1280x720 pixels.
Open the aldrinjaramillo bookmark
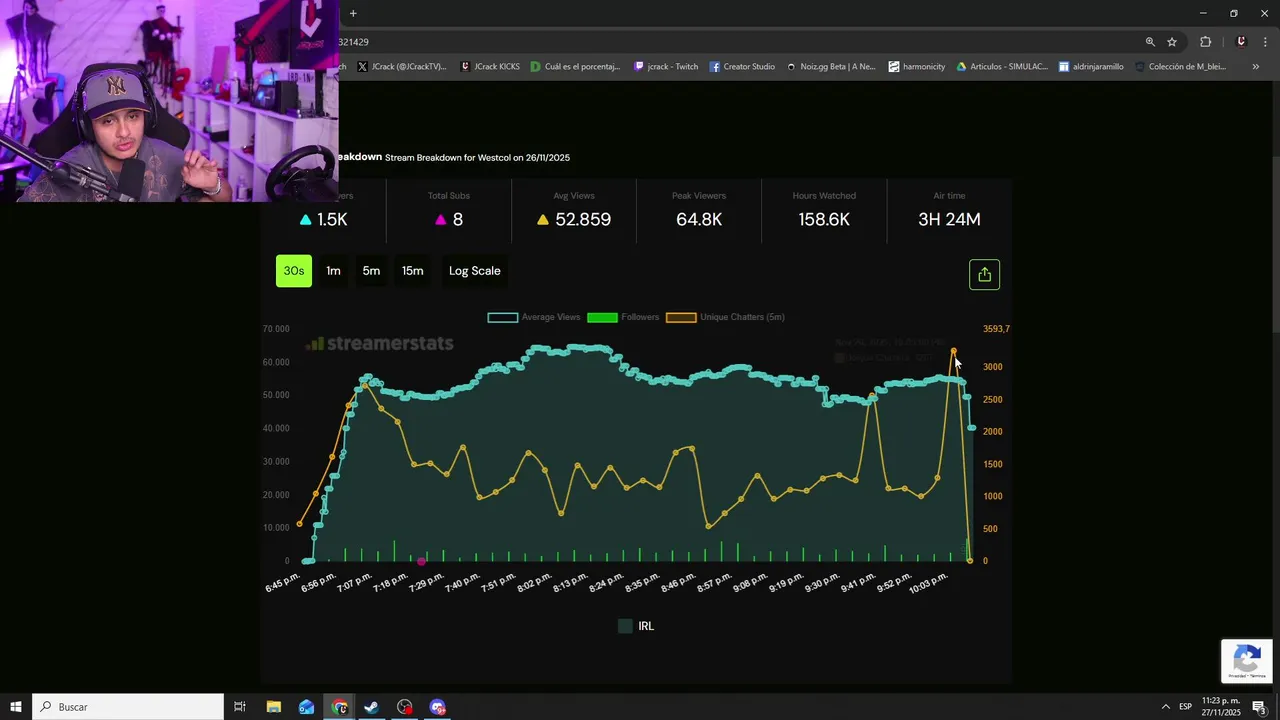click(1091, 67)
